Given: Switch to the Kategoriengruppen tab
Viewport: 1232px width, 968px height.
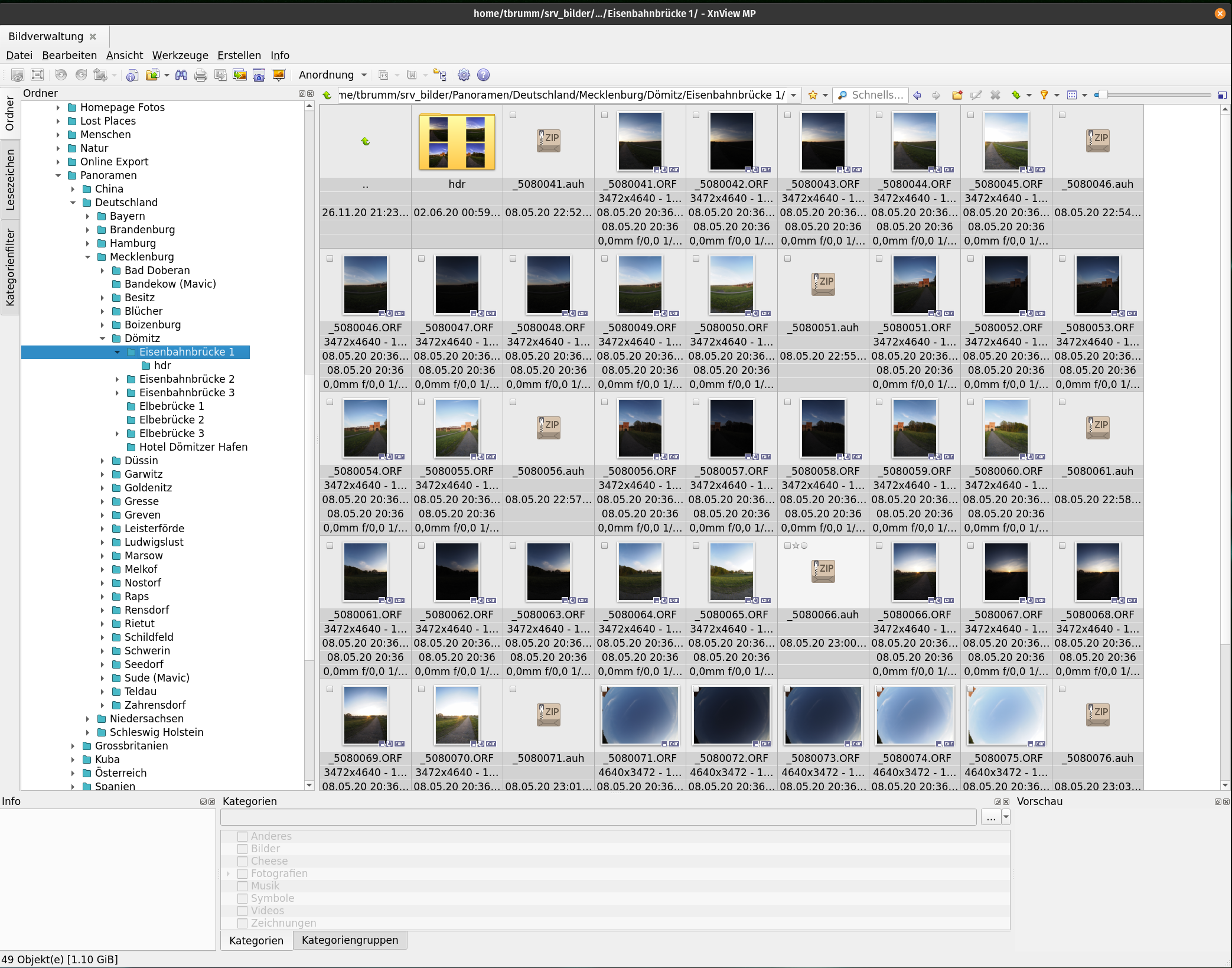Looking at the screenshot, I should [350, 940].
